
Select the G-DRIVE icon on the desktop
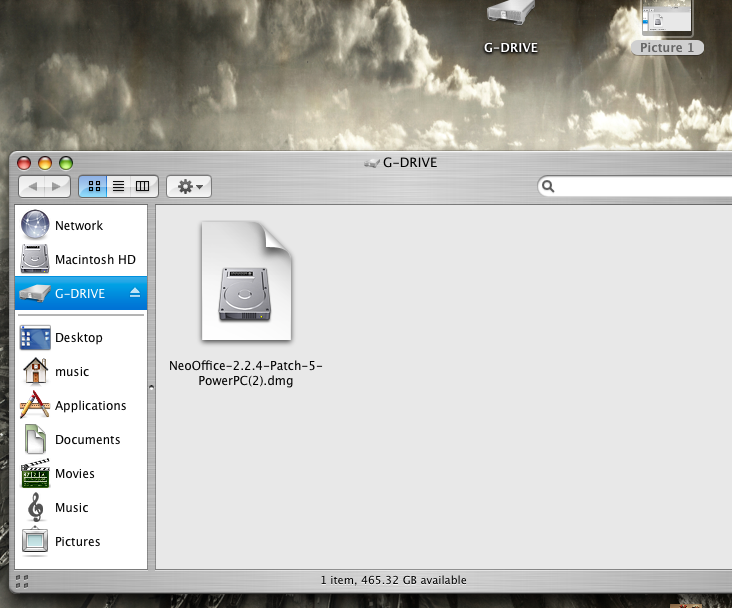coord(511,13)
